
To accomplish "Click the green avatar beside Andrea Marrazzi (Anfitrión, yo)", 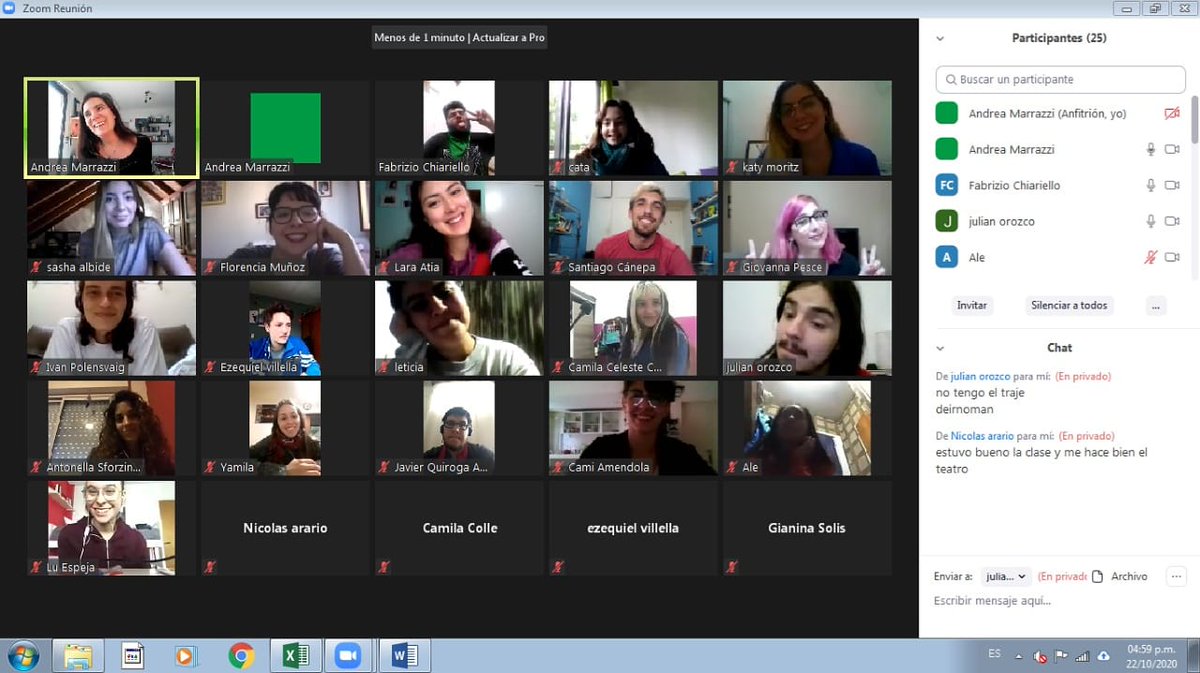I will [946, 113].
